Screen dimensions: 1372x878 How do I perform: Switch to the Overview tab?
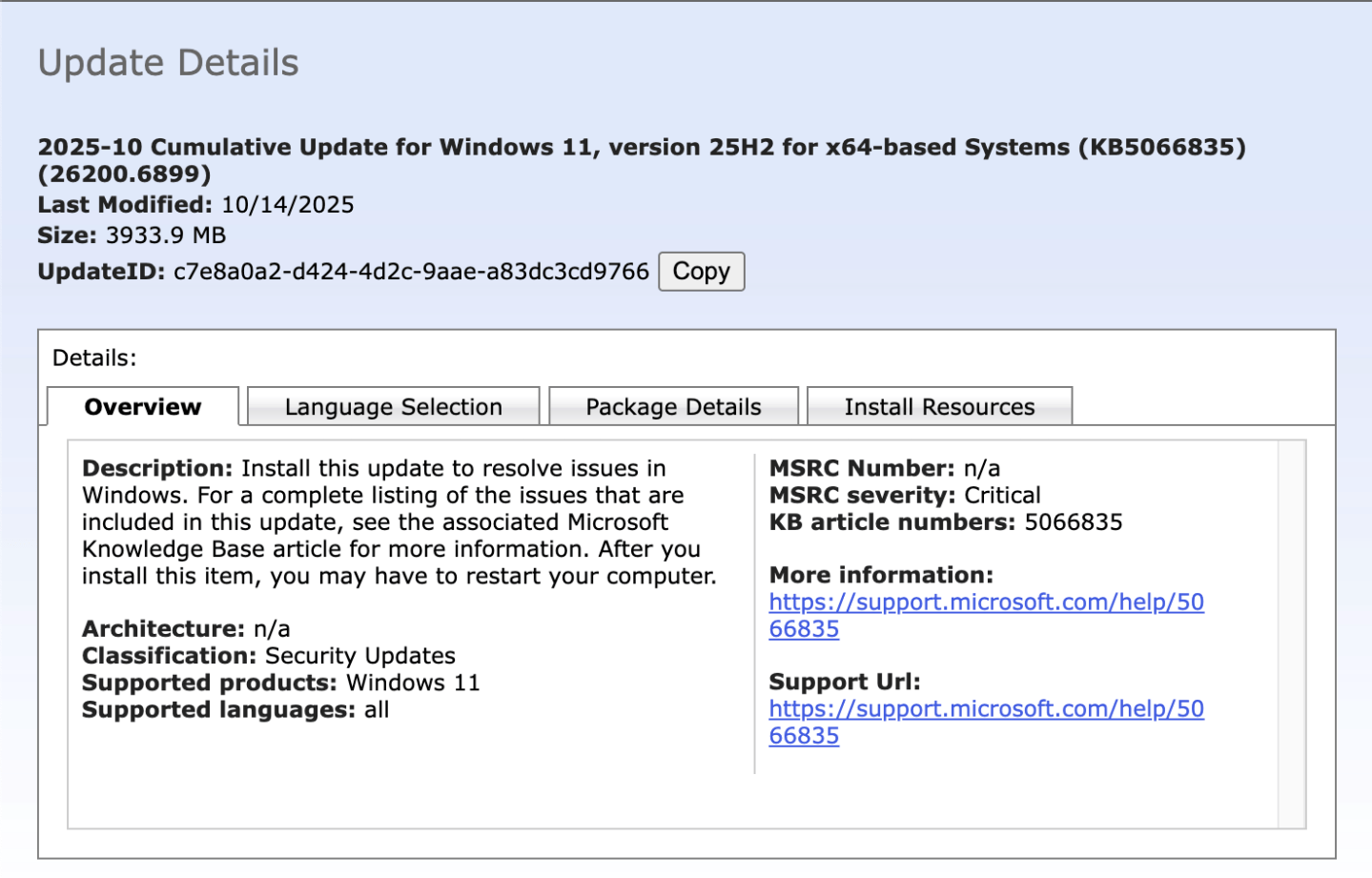pyautogui.click(x=143, y=407)
